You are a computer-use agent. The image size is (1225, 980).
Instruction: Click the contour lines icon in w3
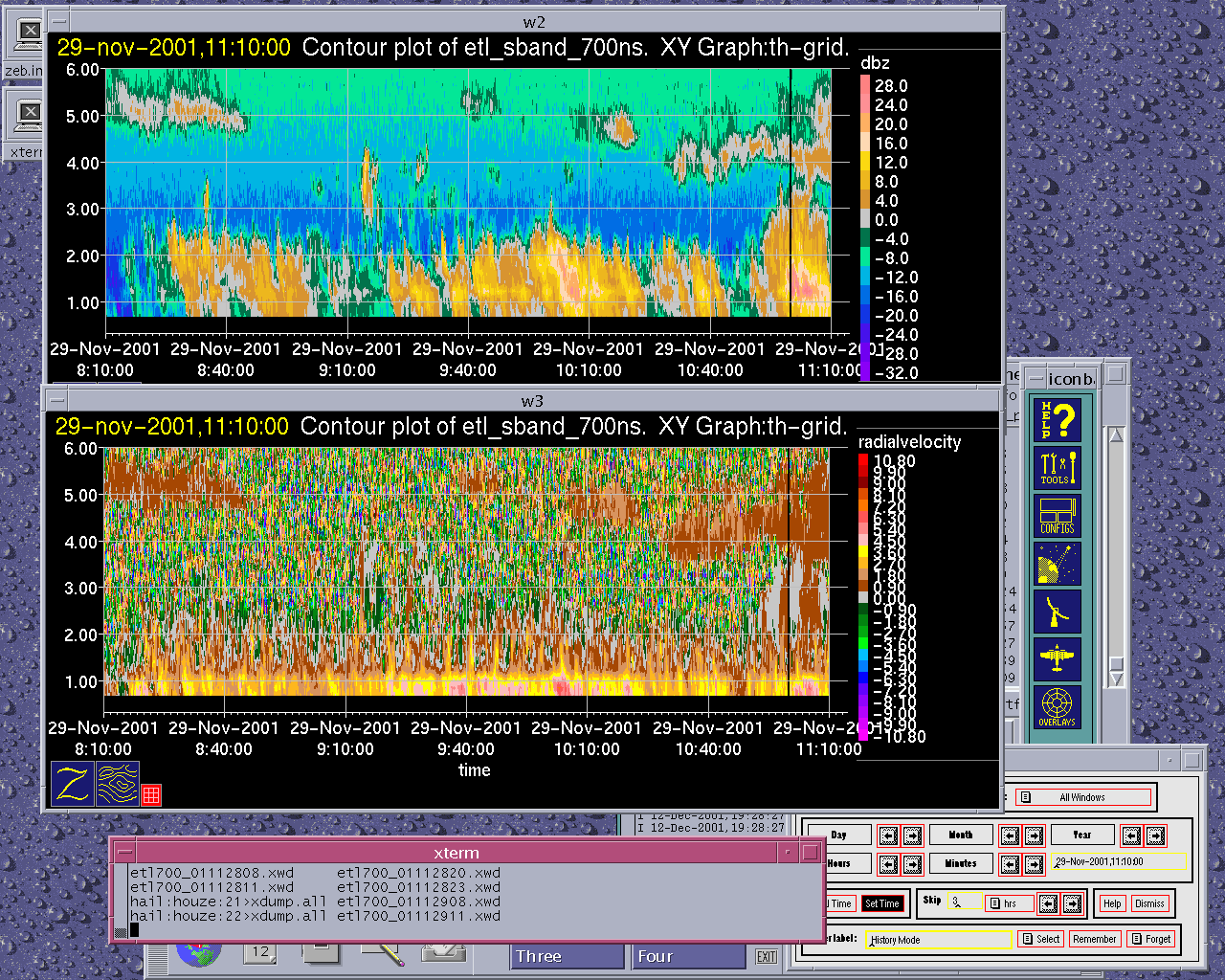[x=118, y=783]
